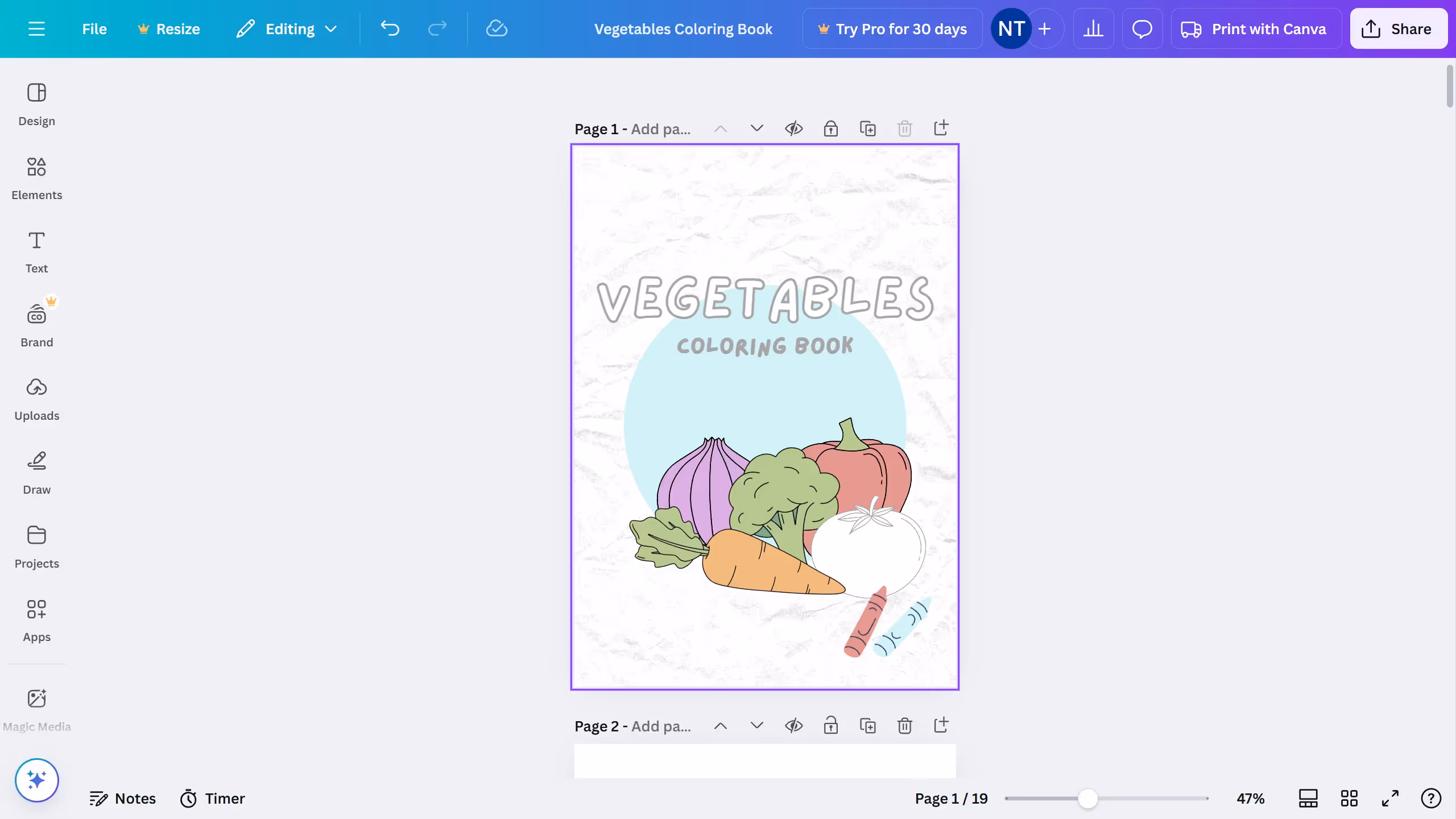Toggle lock on Page 2

830,726
